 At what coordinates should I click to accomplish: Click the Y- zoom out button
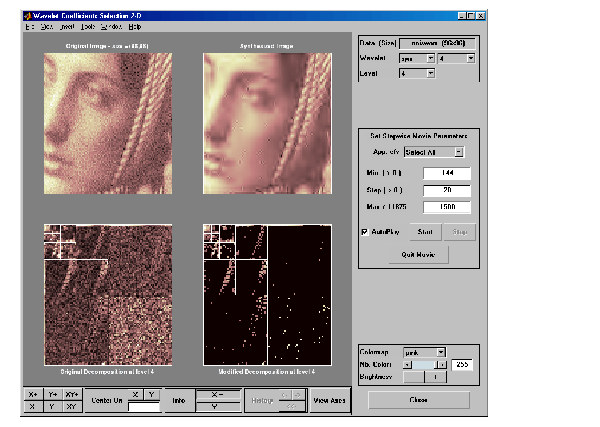click(x=52, y=406)
